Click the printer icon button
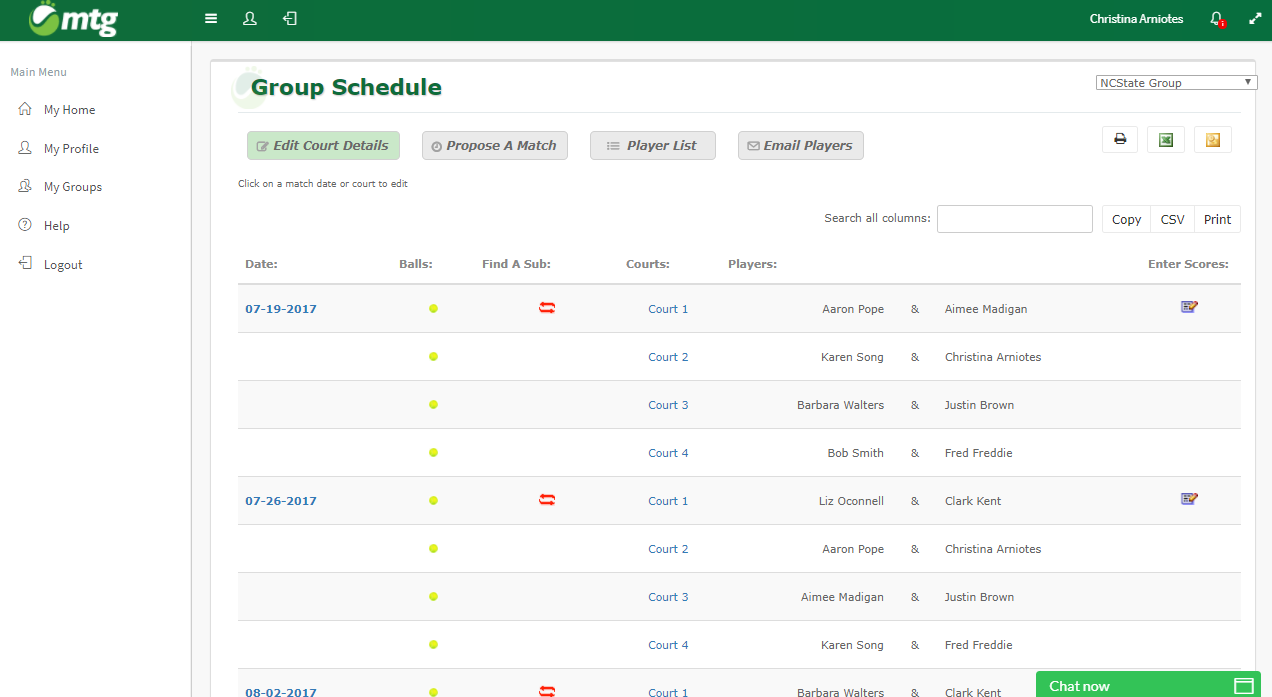 pos(1120,140)
